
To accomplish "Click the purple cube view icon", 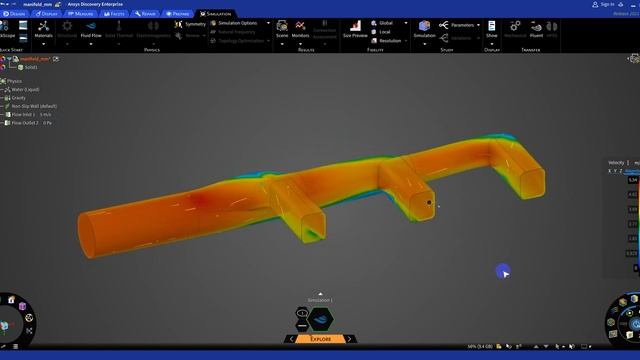I will coord(22,306).
